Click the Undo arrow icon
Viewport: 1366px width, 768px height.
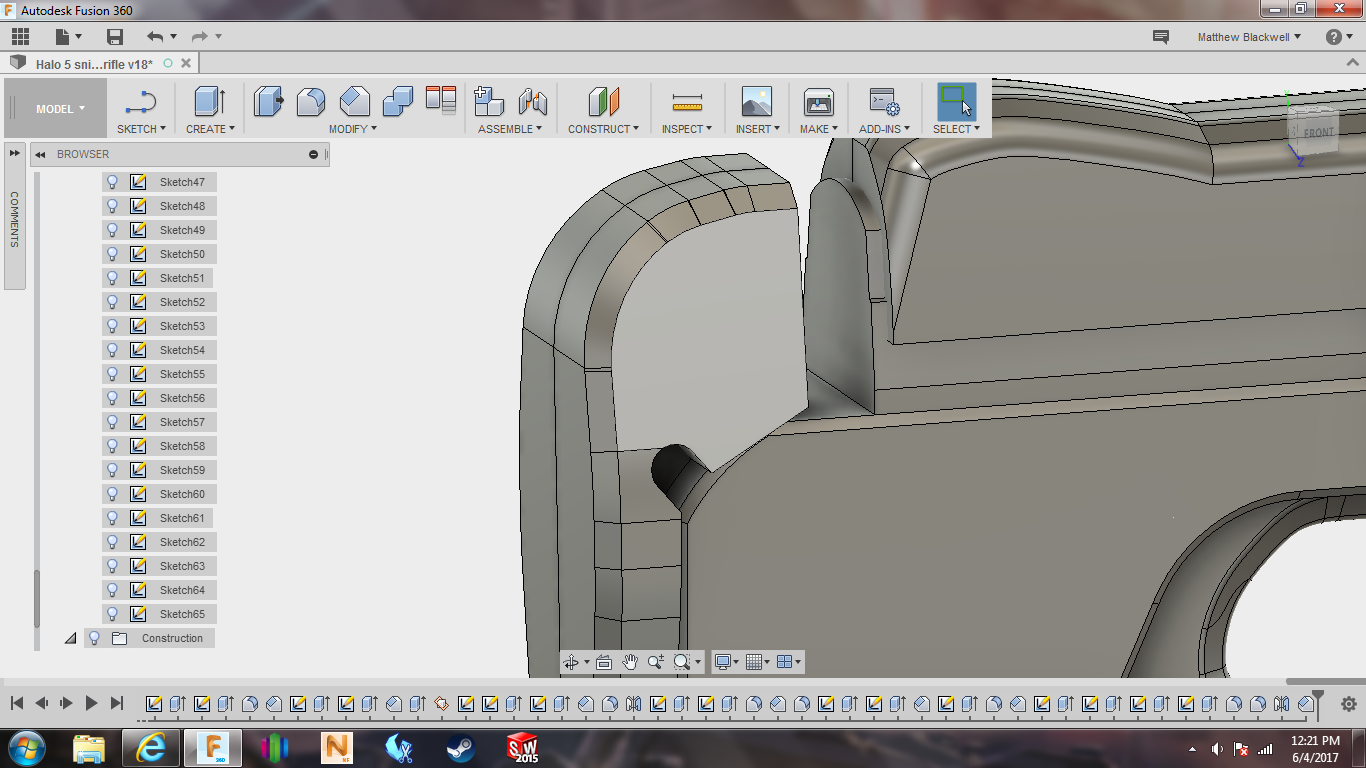[155, 37]
